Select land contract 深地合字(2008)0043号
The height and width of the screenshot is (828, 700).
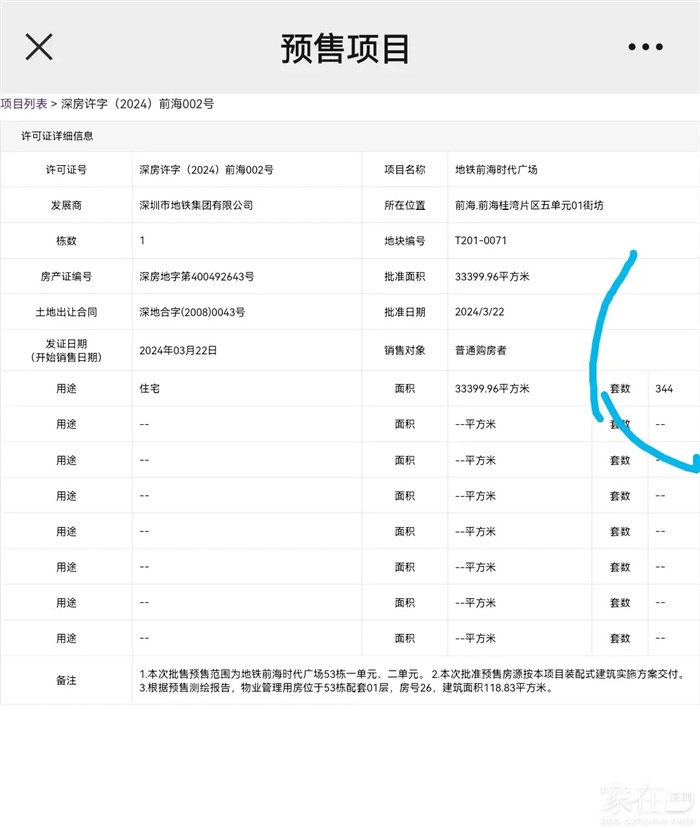point(192,312)
